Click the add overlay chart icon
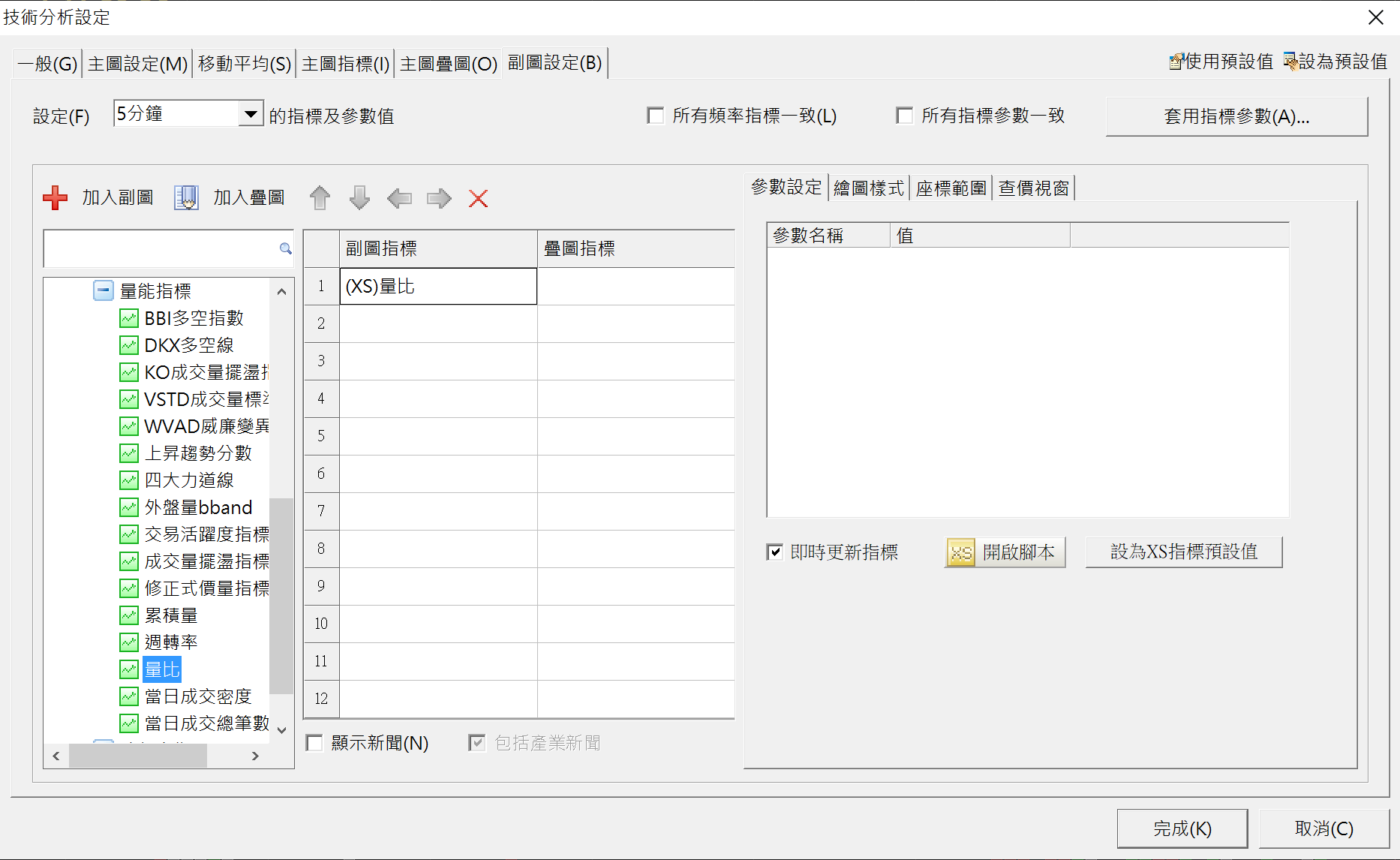Screen dimensions: 1400x860 [x=186, y=198]
